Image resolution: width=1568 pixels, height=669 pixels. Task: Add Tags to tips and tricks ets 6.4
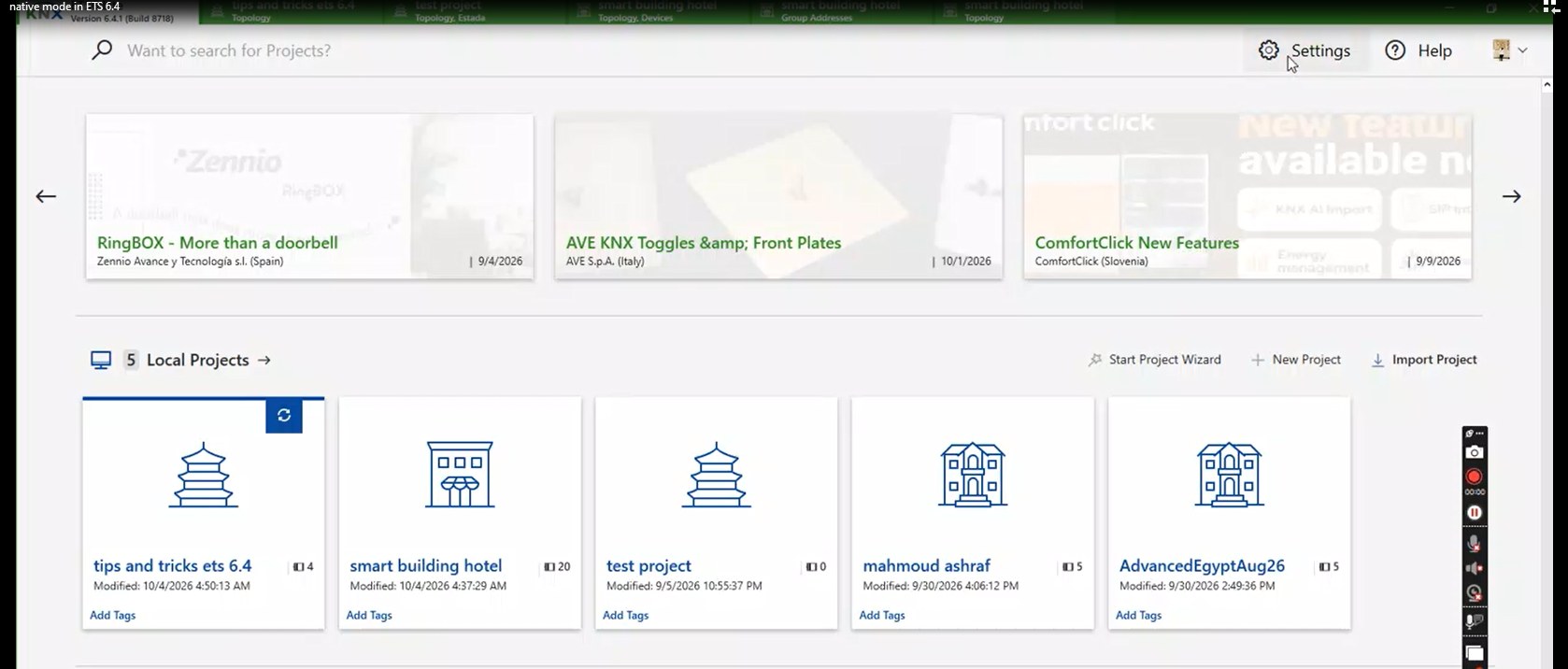click(113, 615)
